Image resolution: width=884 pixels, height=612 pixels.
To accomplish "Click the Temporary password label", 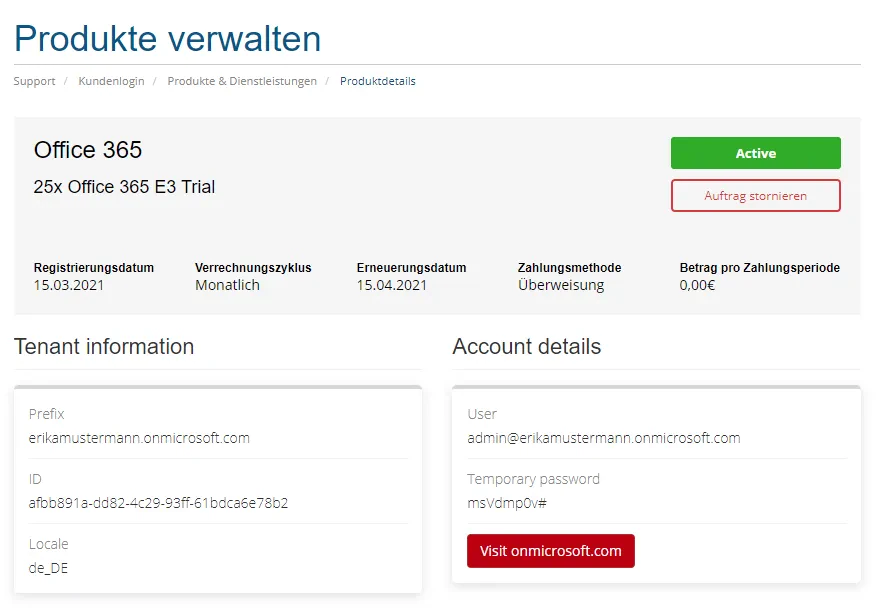I will tap(533, 479).
